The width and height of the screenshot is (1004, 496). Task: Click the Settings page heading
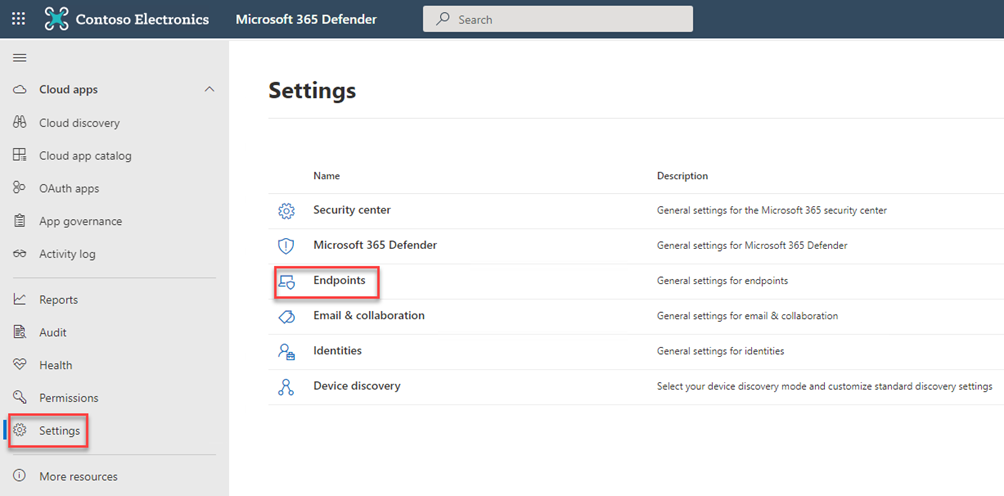coord(312,90)
